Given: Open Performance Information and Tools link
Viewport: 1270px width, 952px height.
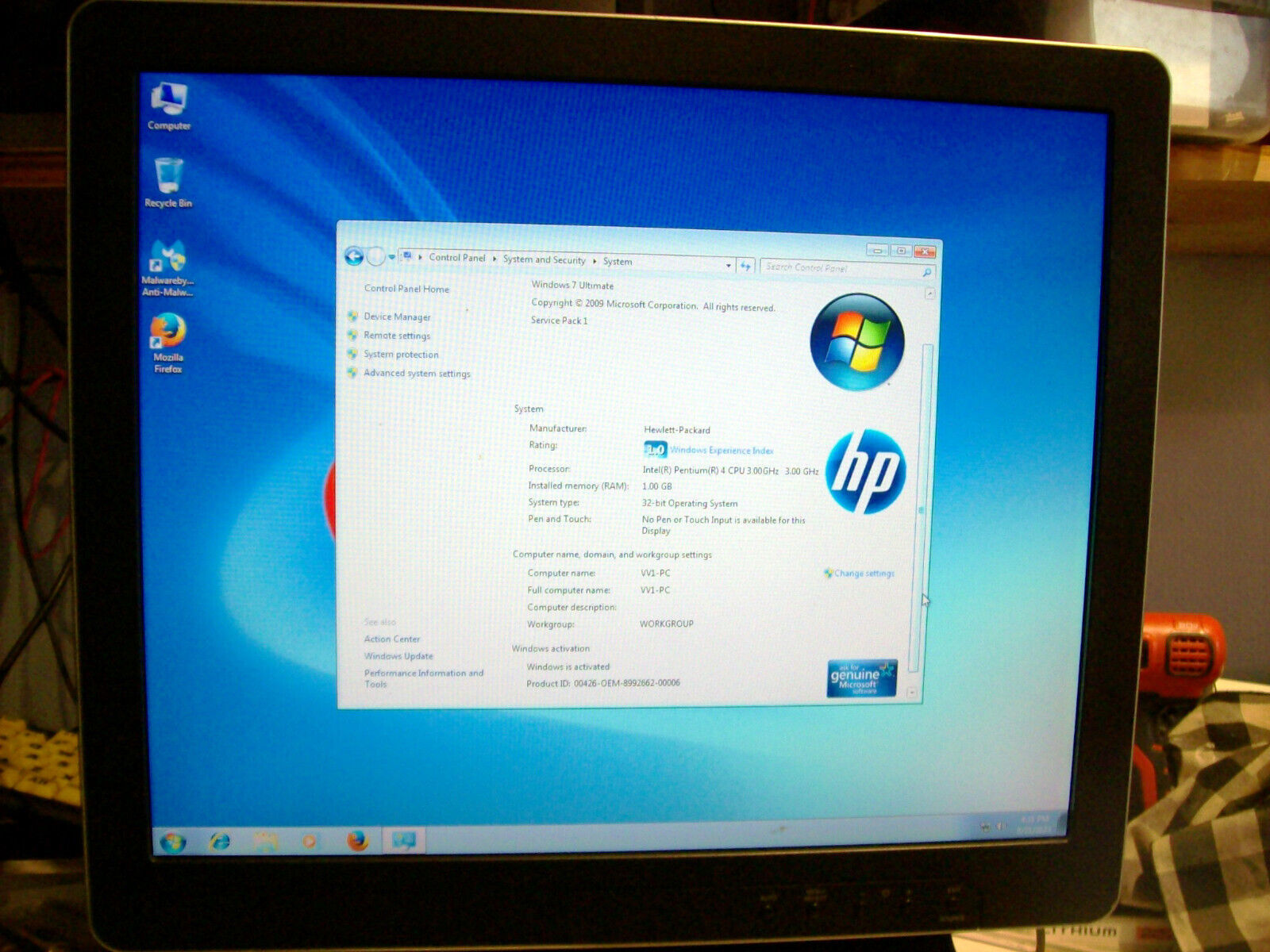Looking at the screenshot, I should 423,678.
